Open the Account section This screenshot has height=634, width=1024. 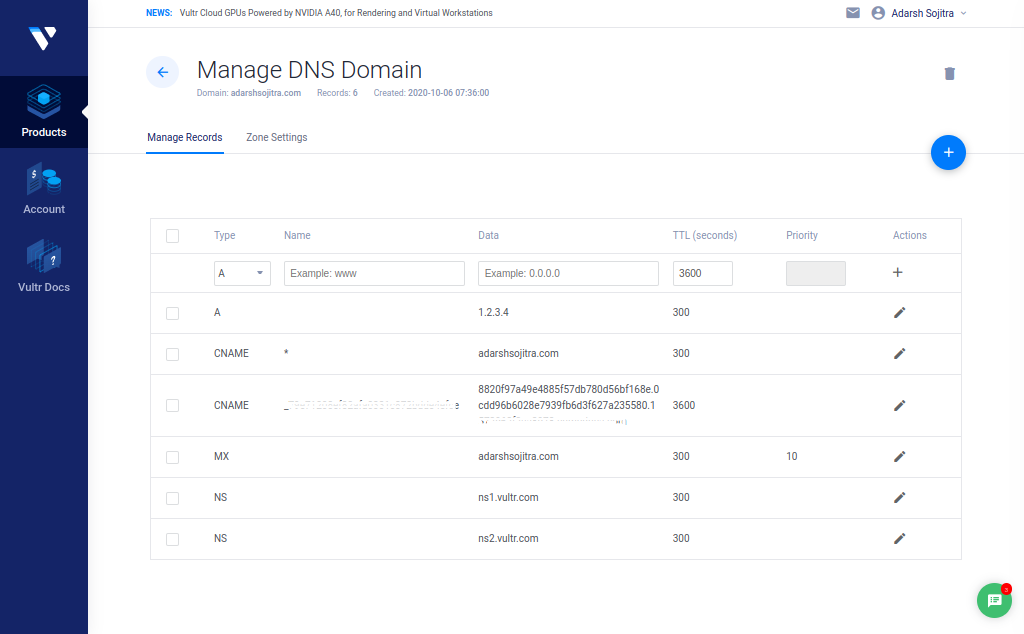tap(44, 189)
